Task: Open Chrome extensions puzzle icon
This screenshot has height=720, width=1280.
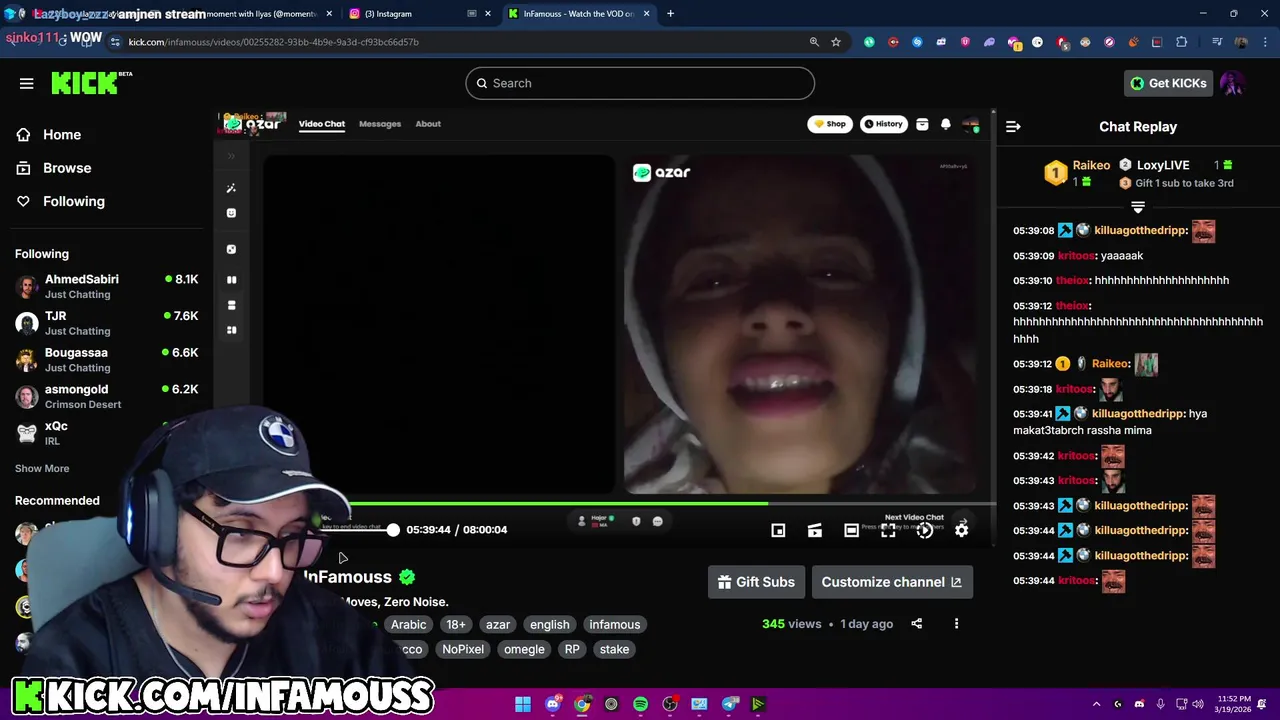Action: (x=1182, y=42)
